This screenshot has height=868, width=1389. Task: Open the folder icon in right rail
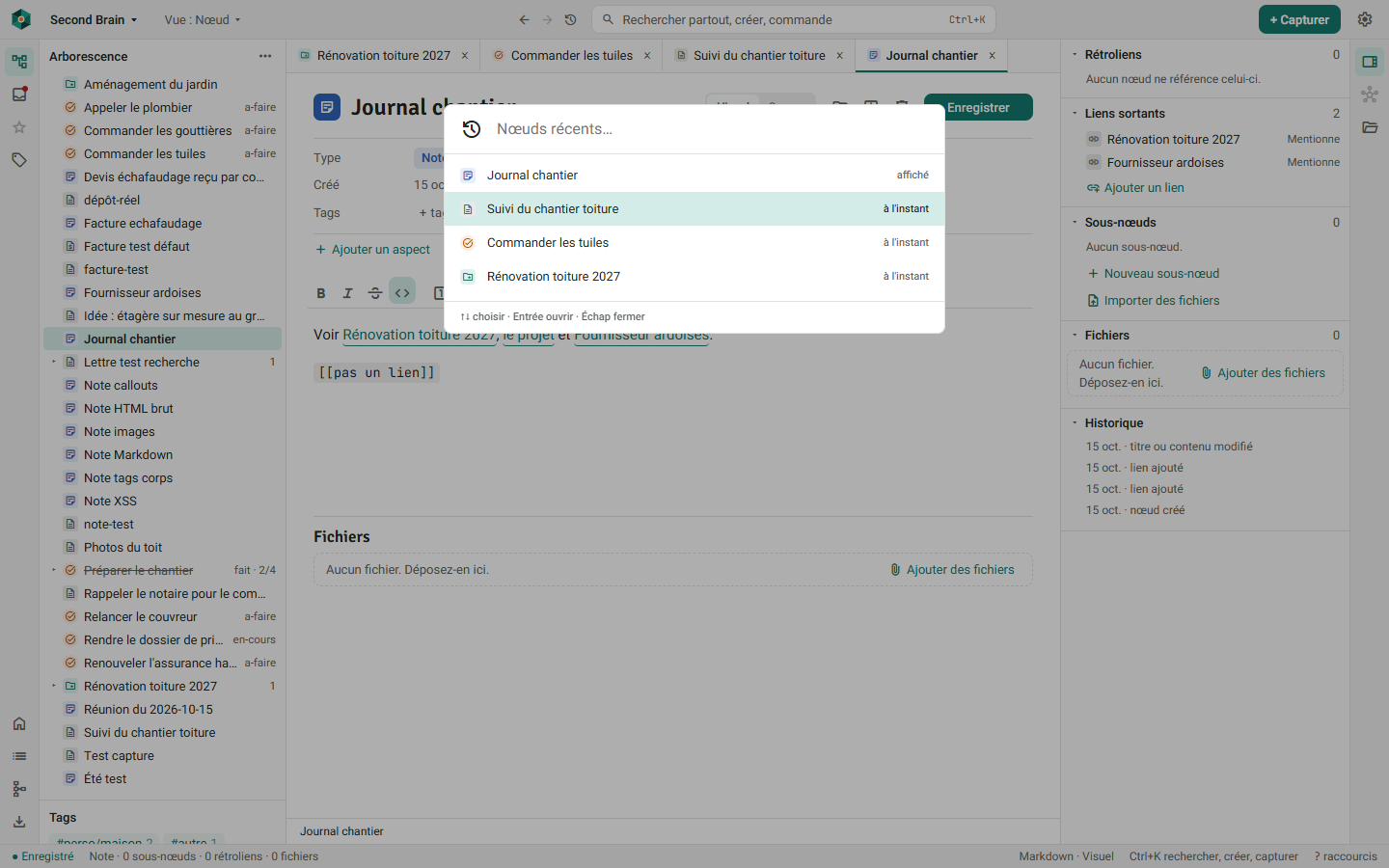click(1370, 127)
